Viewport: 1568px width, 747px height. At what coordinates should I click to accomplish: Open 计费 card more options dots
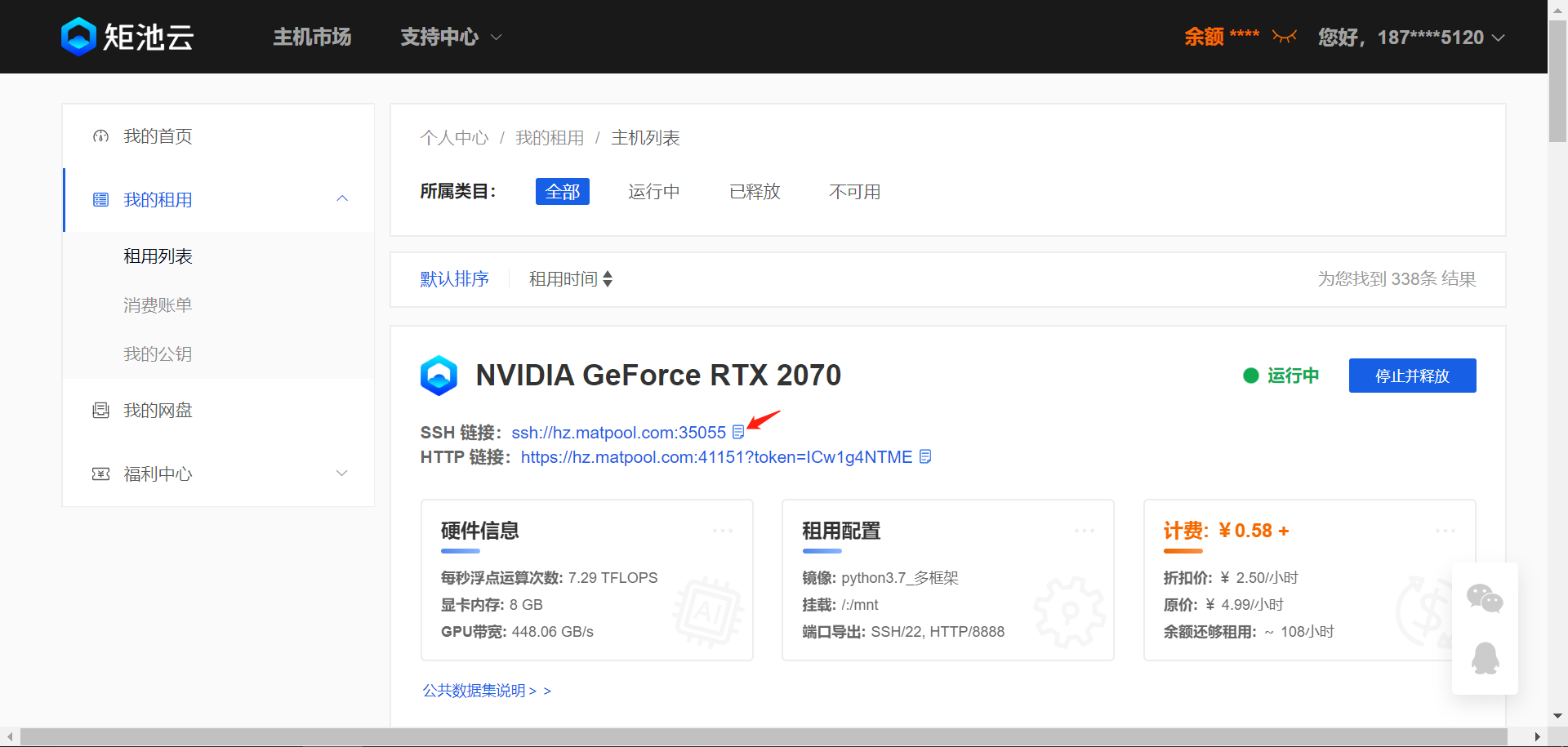(x=1445, y=531)
